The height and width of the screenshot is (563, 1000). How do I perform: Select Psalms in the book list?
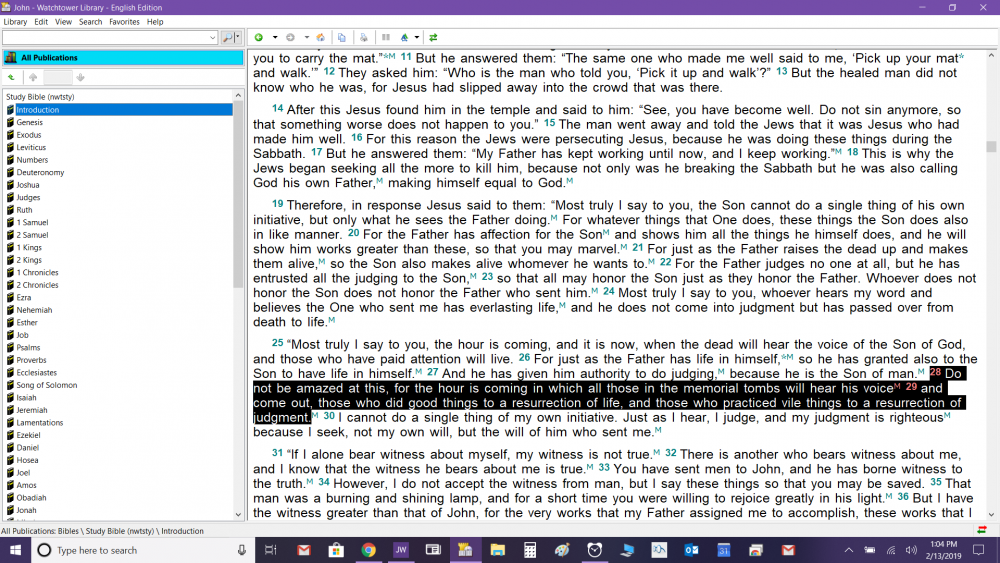(x=28, y=347)
